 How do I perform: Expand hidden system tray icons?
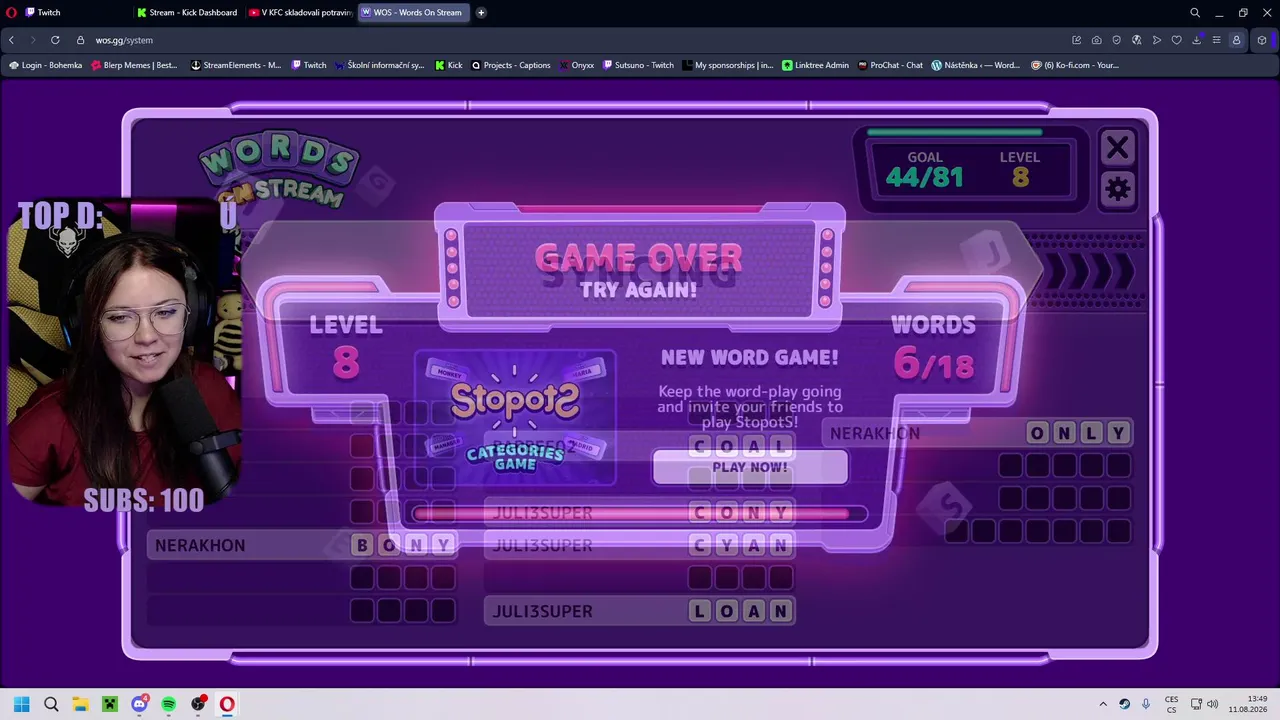pos(1103,704)
